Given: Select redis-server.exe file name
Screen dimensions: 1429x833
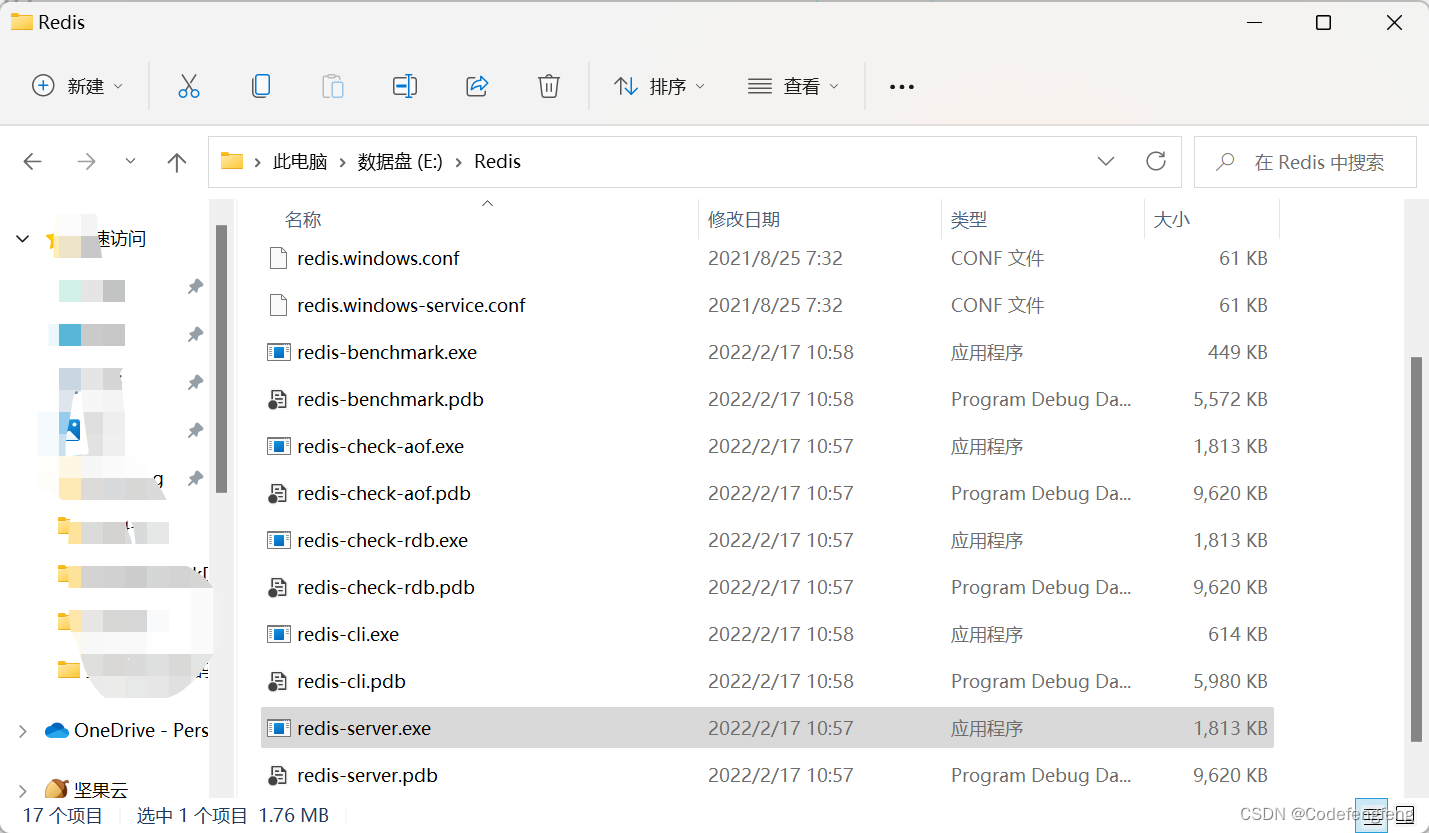Looking at the screenshot, I should tap(364, 728).
